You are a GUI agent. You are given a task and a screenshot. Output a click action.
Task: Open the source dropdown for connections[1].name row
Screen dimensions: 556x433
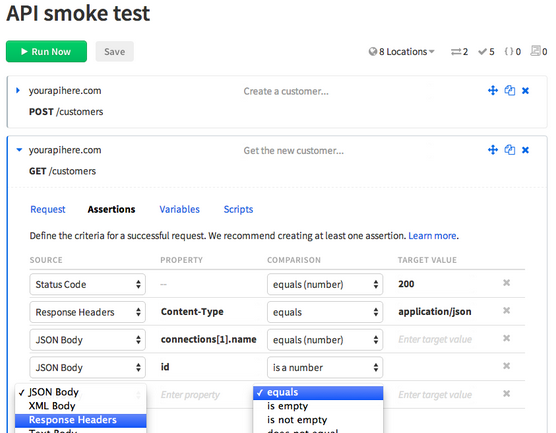click(88, 340)
